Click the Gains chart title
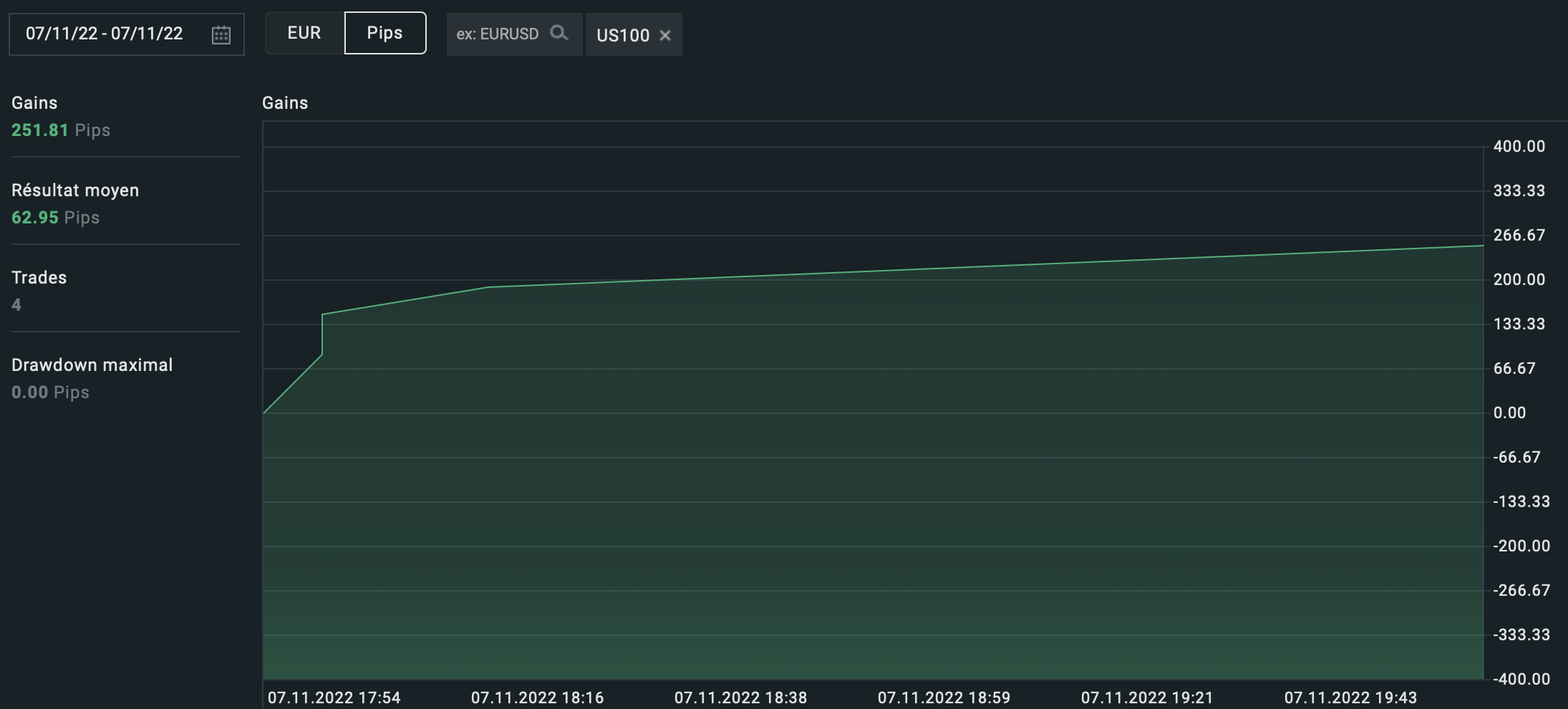This screenshot has height=709, width=1568. pyautogui.click(x=285, y=103)
